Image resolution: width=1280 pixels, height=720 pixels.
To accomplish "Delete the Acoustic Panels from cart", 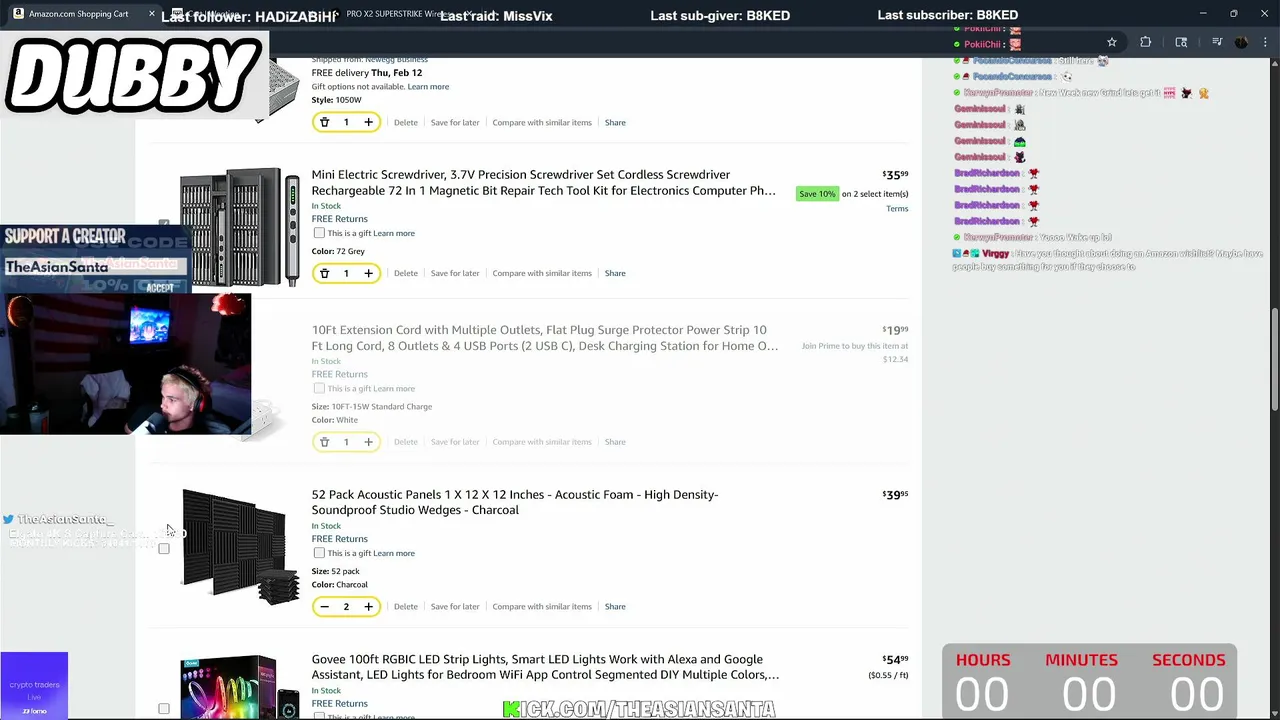I will tap(406, 606).
